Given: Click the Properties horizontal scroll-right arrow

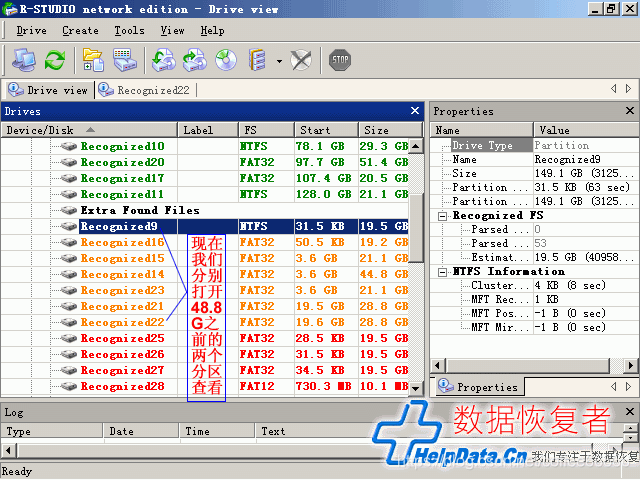Looking at the screenshot, I should [x=631, y=365].
